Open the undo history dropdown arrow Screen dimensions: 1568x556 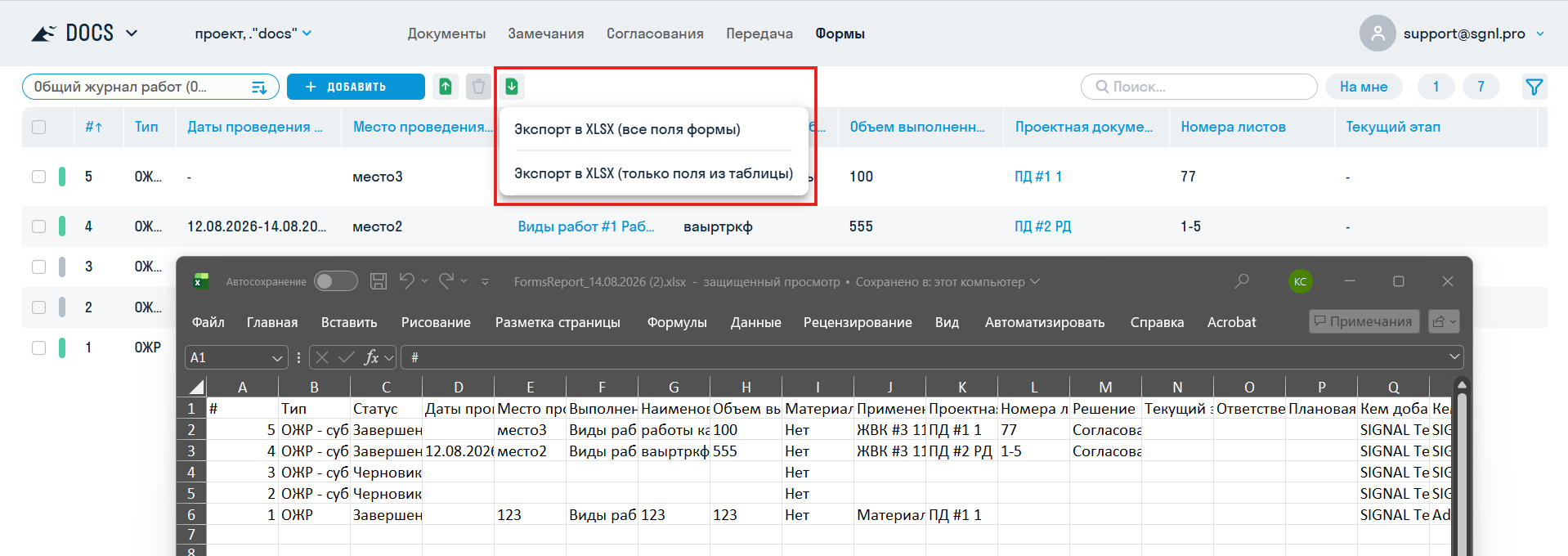click(x=424, y=281)
